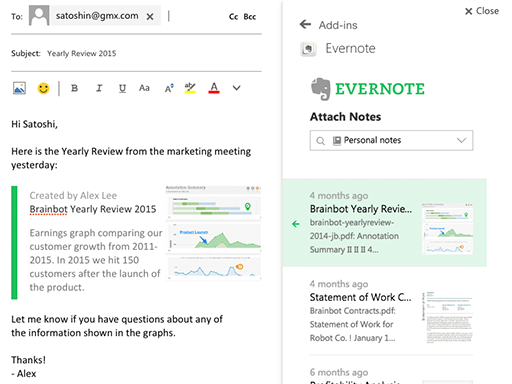
Task: Click the superscript A font icon
Action: [x=169, y=88]
